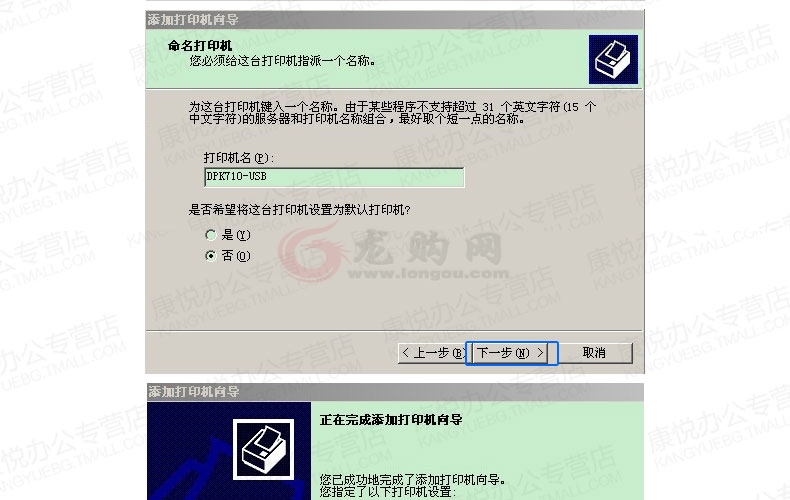Click the 打印机名(P): label
790x500 pixels.
239,158
